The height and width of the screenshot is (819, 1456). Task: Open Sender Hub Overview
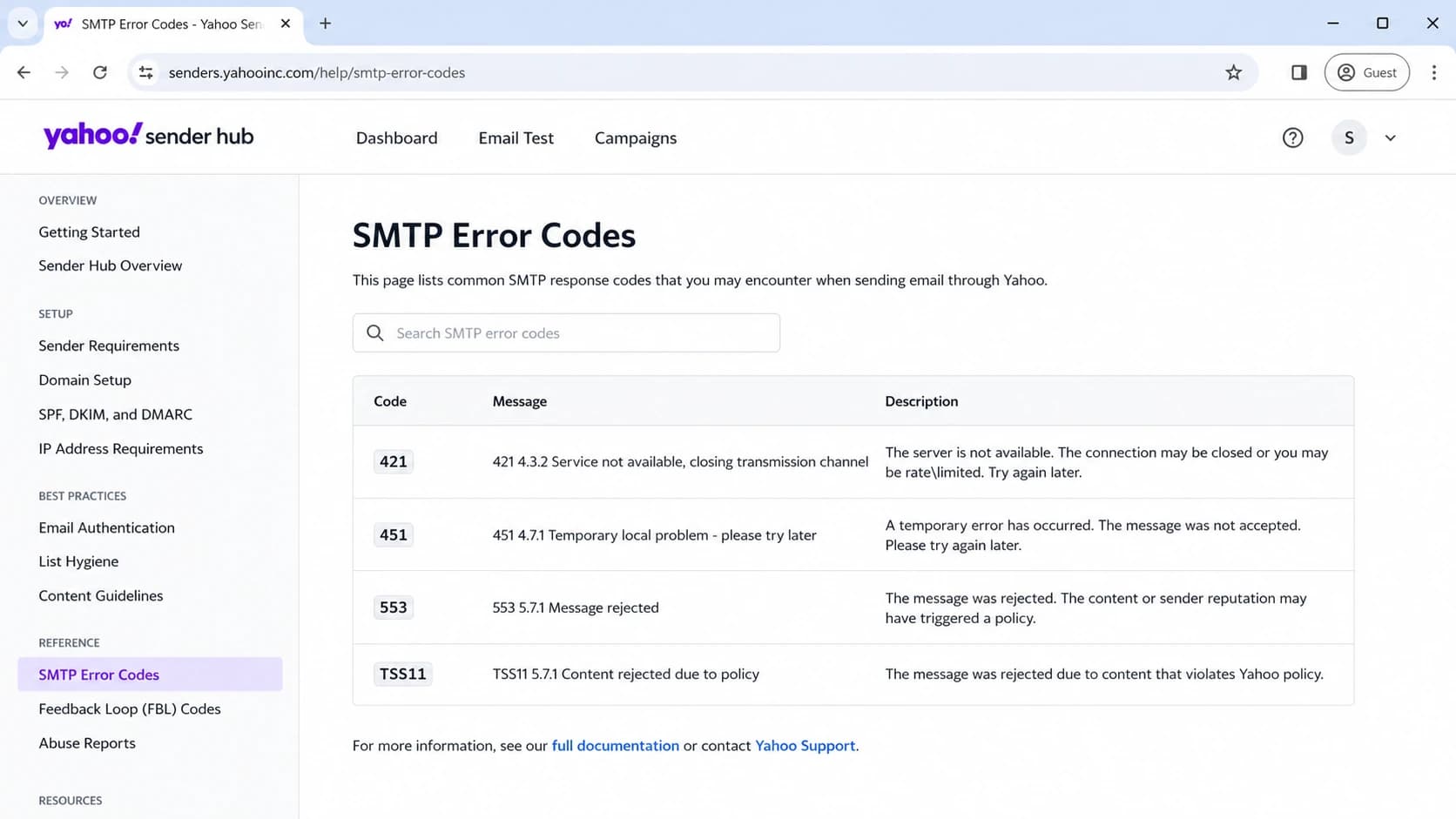tap(110, 265)
